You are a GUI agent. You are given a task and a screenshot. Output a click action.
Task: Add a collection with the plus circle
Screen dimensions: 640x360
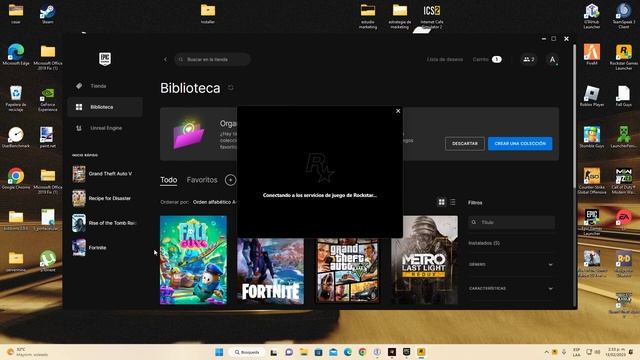coord(230,180)
